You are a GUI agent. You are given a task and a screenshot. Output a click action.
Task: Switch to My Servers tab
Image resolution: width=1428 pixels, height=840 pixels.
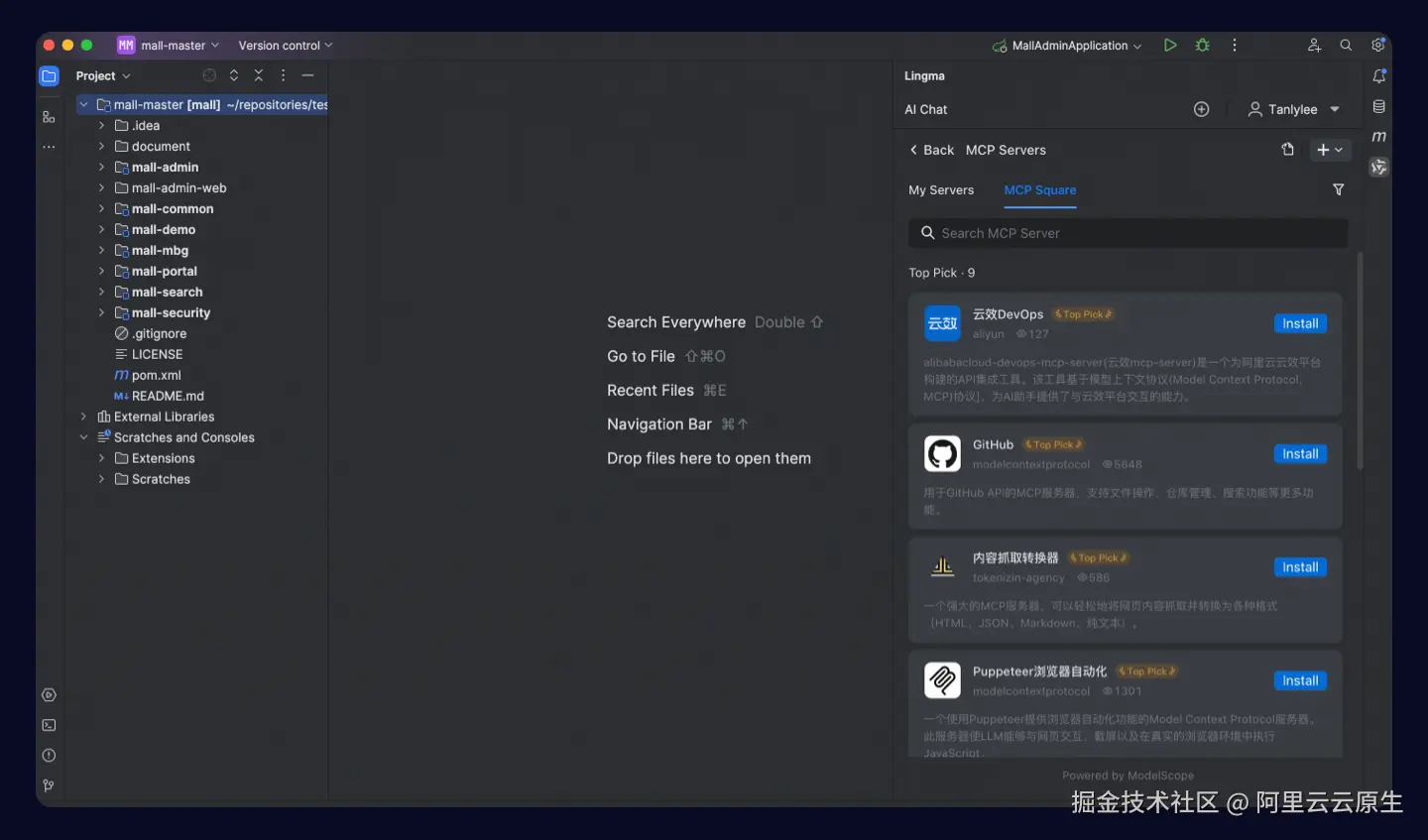pos(941,190)
